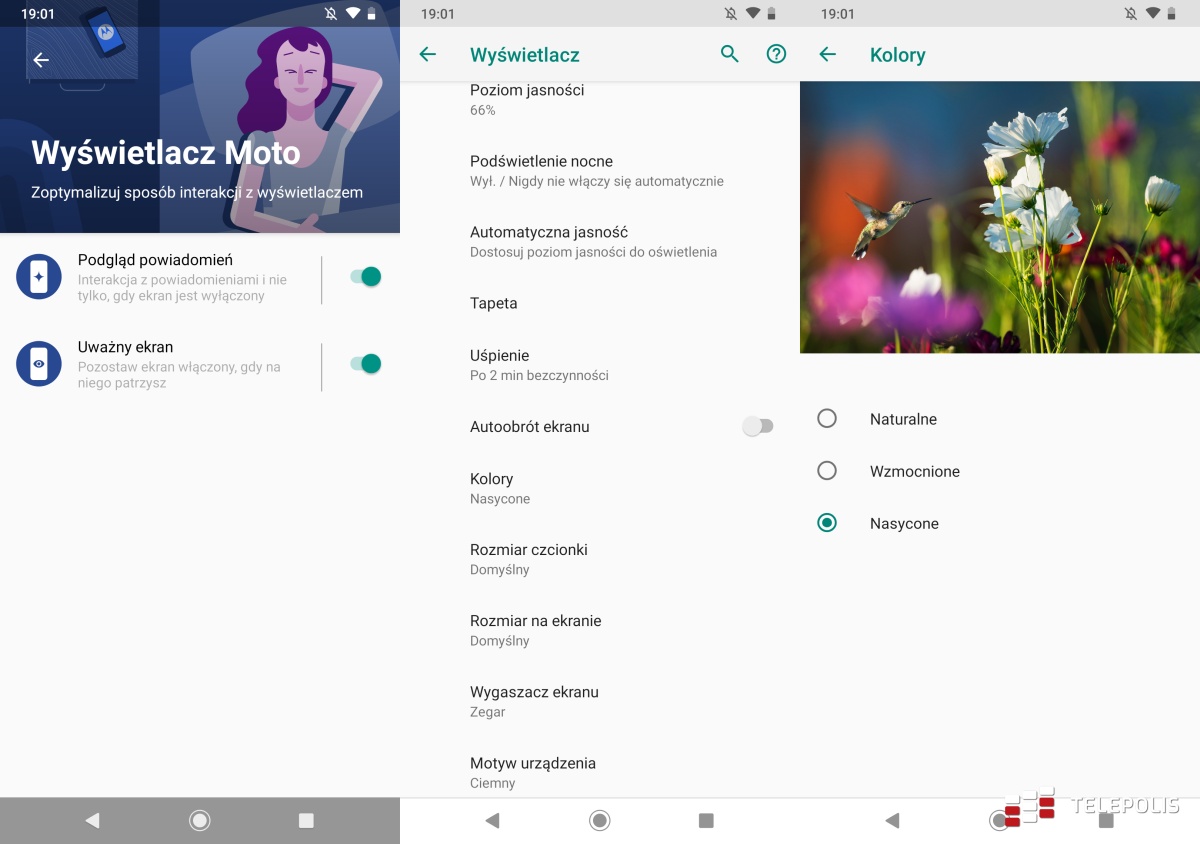Enable the Autoobrót ekranu toggle
This screenshot has height=844, width=1200.
point(757,427)
